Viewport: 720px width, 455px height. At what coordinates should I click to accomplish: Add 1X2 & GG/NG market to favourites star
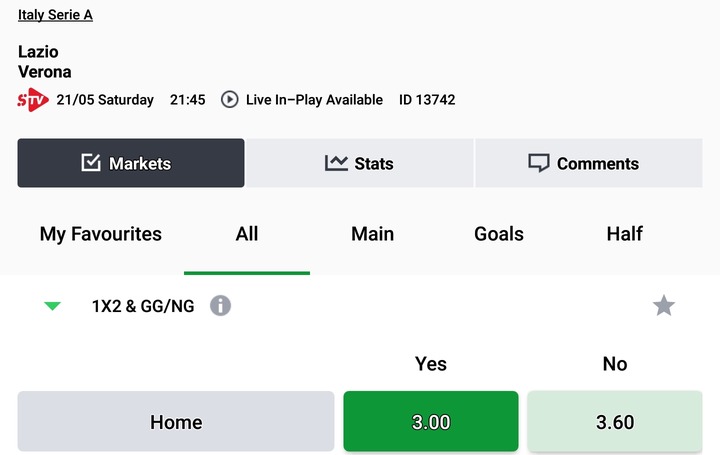[664, 306]
